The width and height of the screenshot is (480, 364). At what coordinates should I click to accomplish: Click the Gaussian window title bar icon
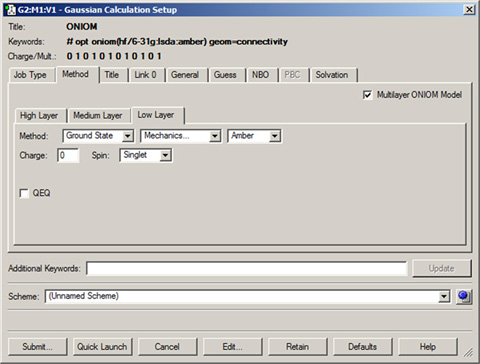(x=10, y=10)
